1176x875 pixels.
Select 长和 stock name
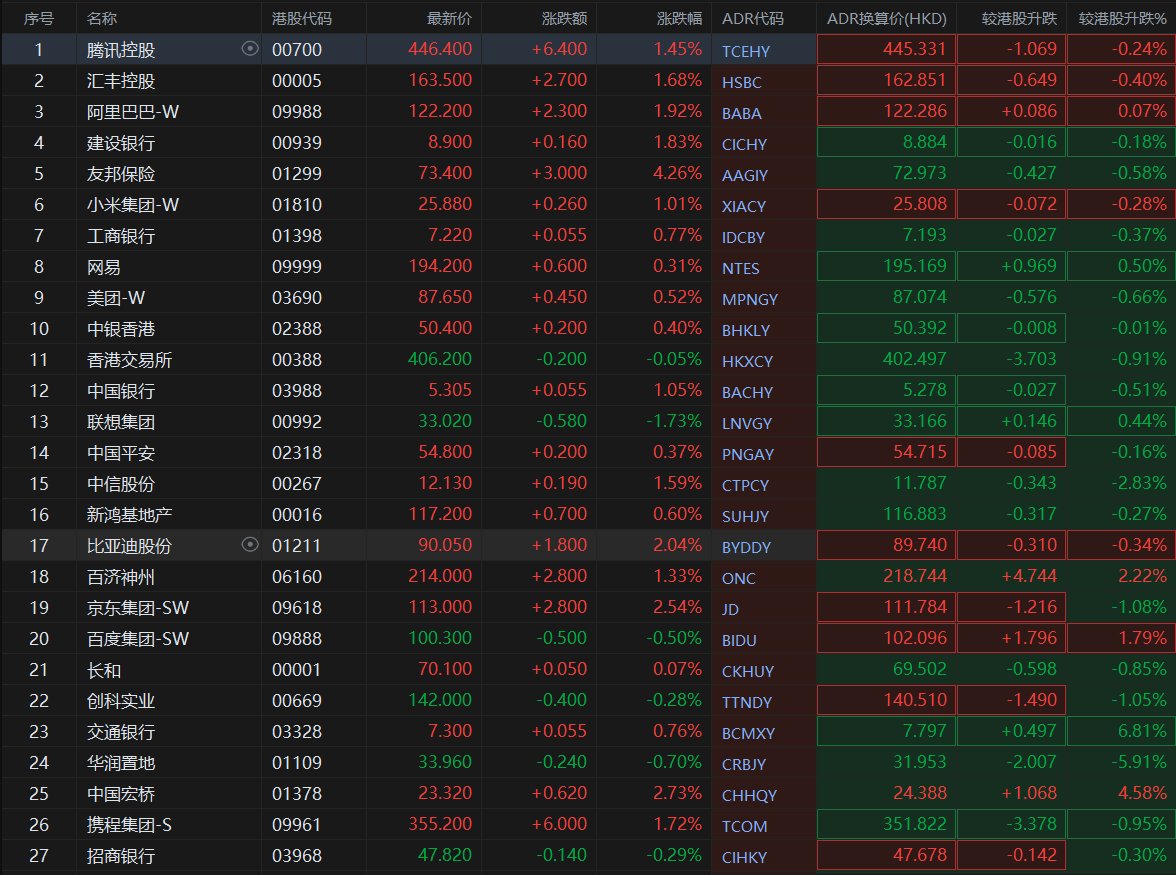coord(104,670)
